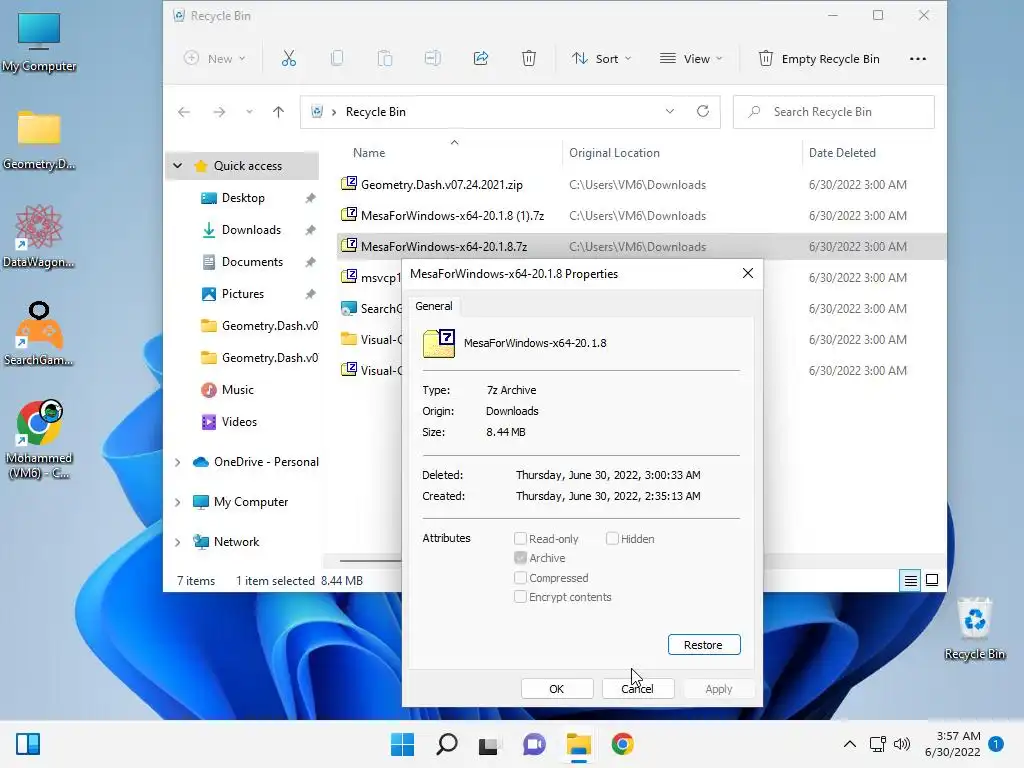Open the recent locations dropdown arrow

[x=249, y=112]
